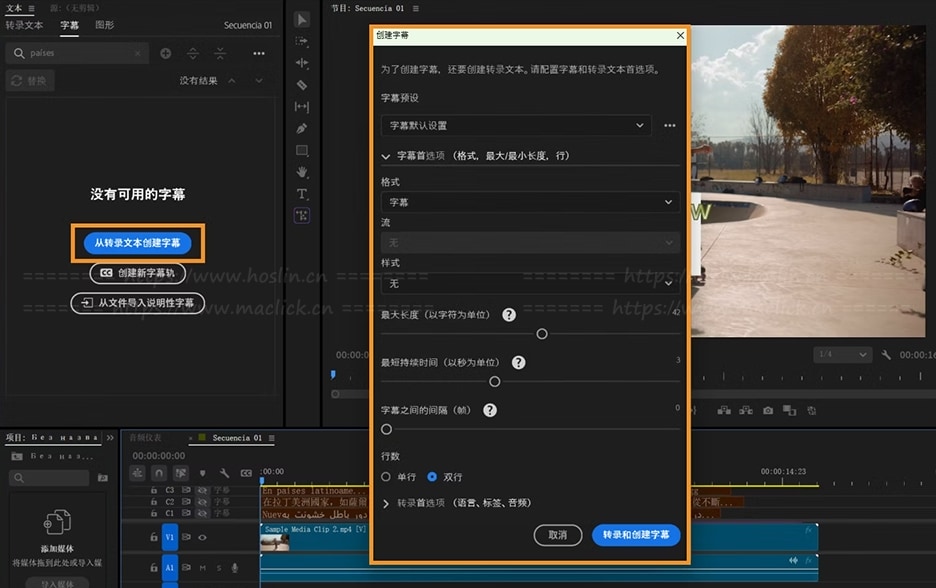Switch to the 转录文本 tab

pos(25,25)
